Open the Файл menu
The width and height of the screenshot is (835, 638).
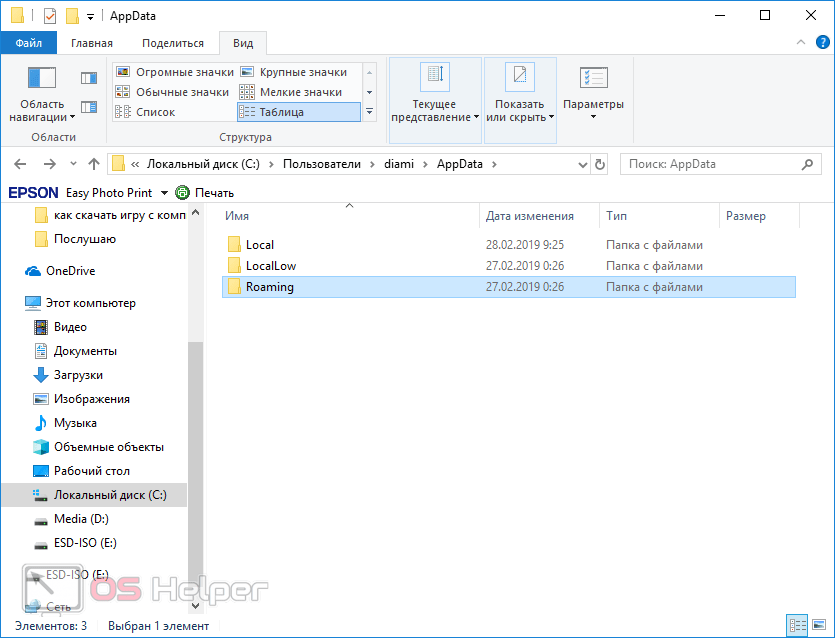[29, 43]
